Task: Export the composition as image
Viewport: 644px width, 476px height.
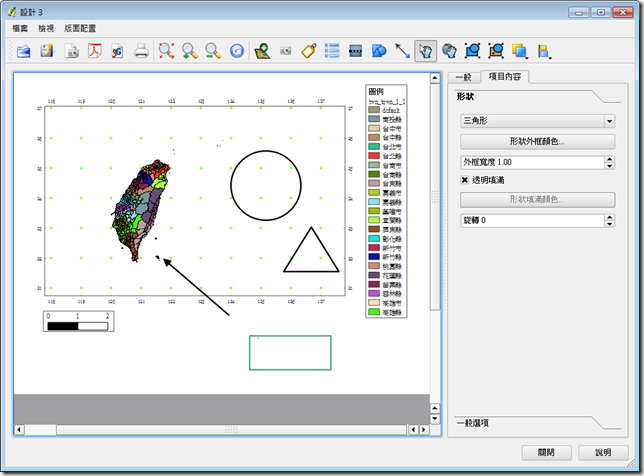Action: click(71, 51)
